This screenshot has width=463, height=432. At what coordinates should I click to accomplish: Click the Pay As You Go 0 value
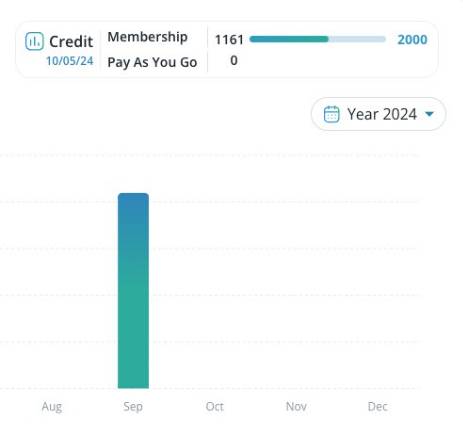(x=234, y=61)
